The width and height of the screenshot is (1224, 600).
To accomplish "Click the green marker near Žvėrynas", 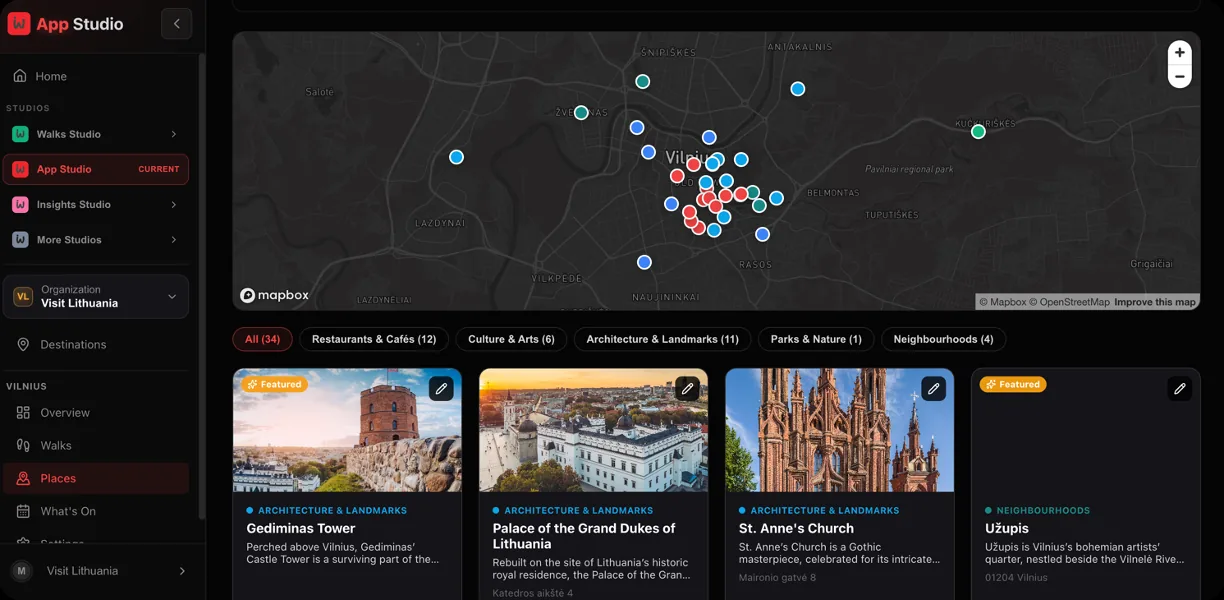I will 581,112.
